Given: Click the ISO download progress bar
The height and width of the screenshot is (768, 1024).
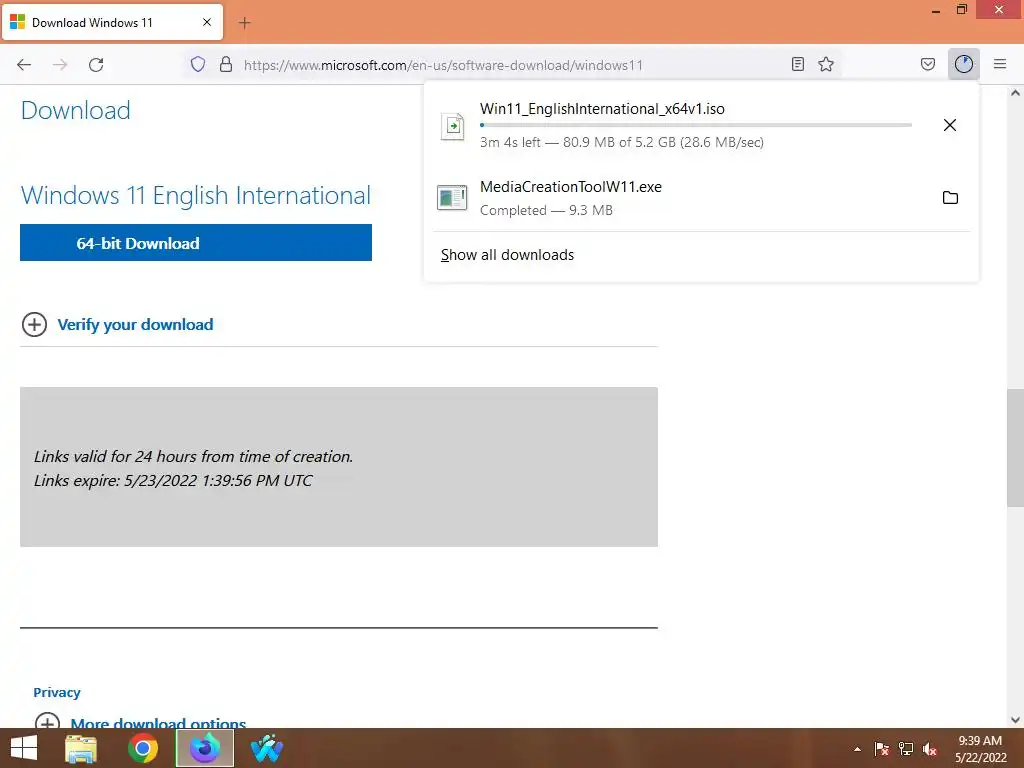Looking at the screenshot, I should pyautogui.click(x=696, y=125).
